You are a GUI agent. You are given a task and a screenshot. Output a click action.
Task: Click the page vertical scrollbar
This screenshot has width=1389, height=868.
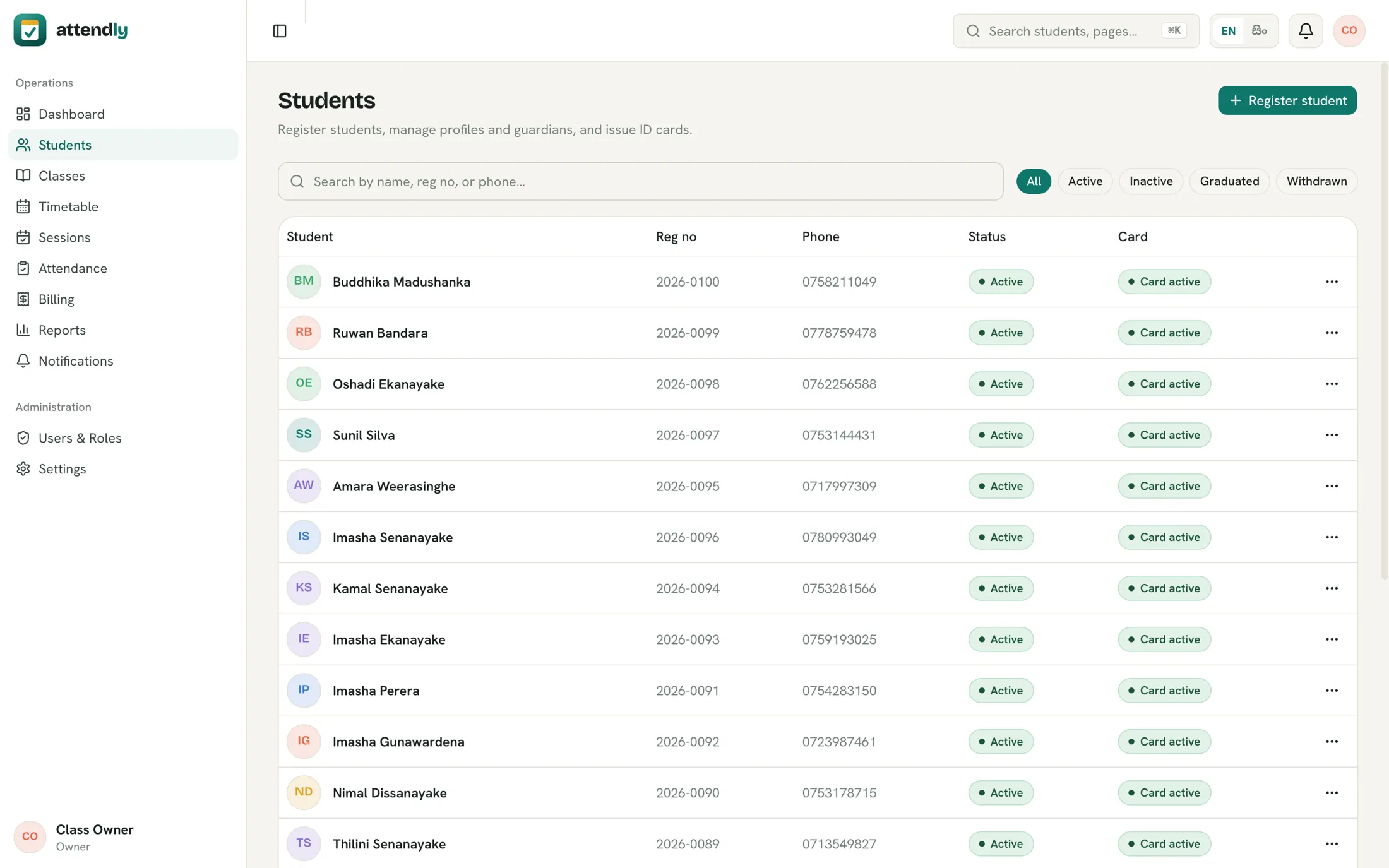pyautogui.click(x=1384, y=322)
